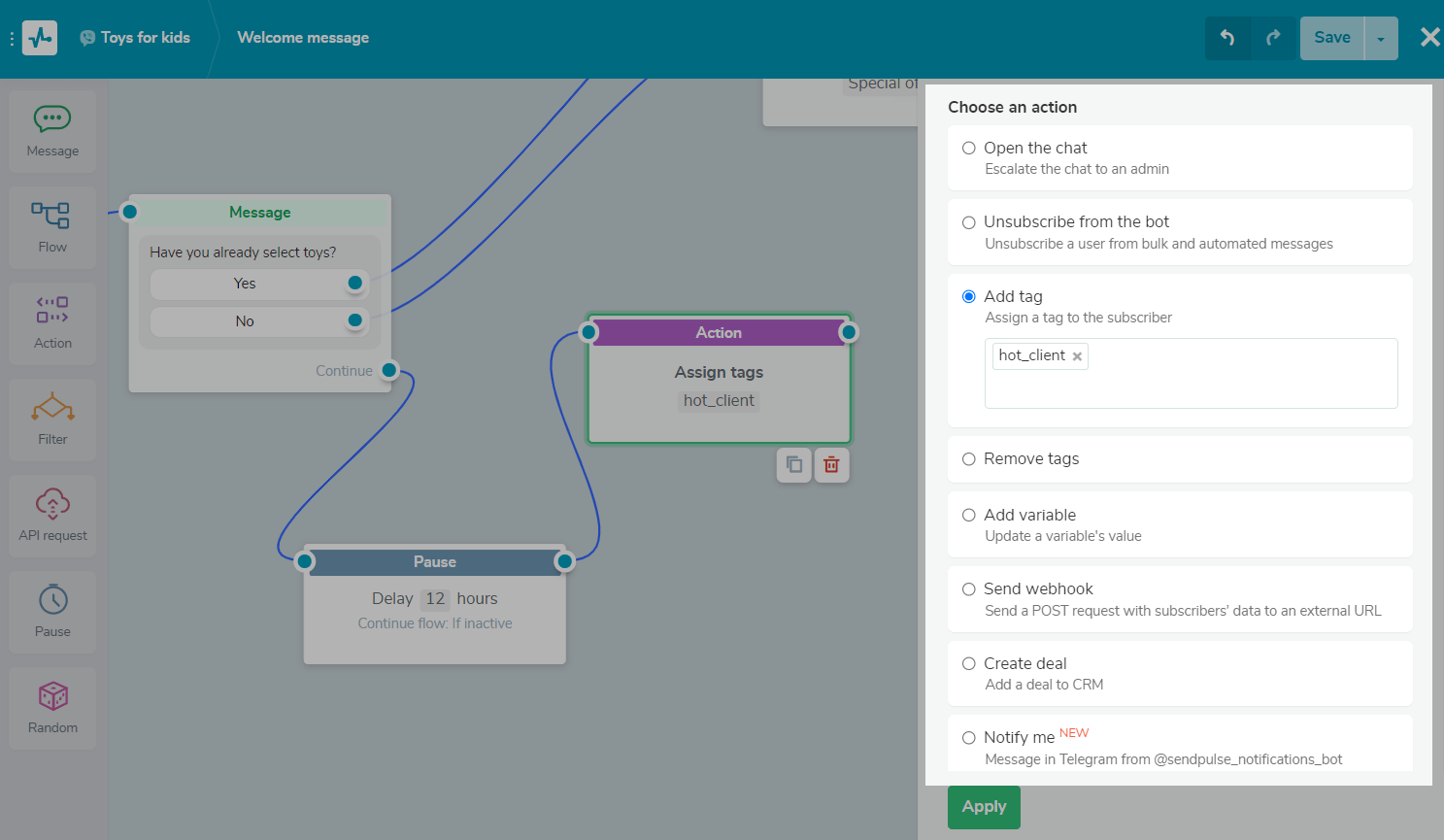Choose Unsubscribe from the bot option

(x=969, y=222)
